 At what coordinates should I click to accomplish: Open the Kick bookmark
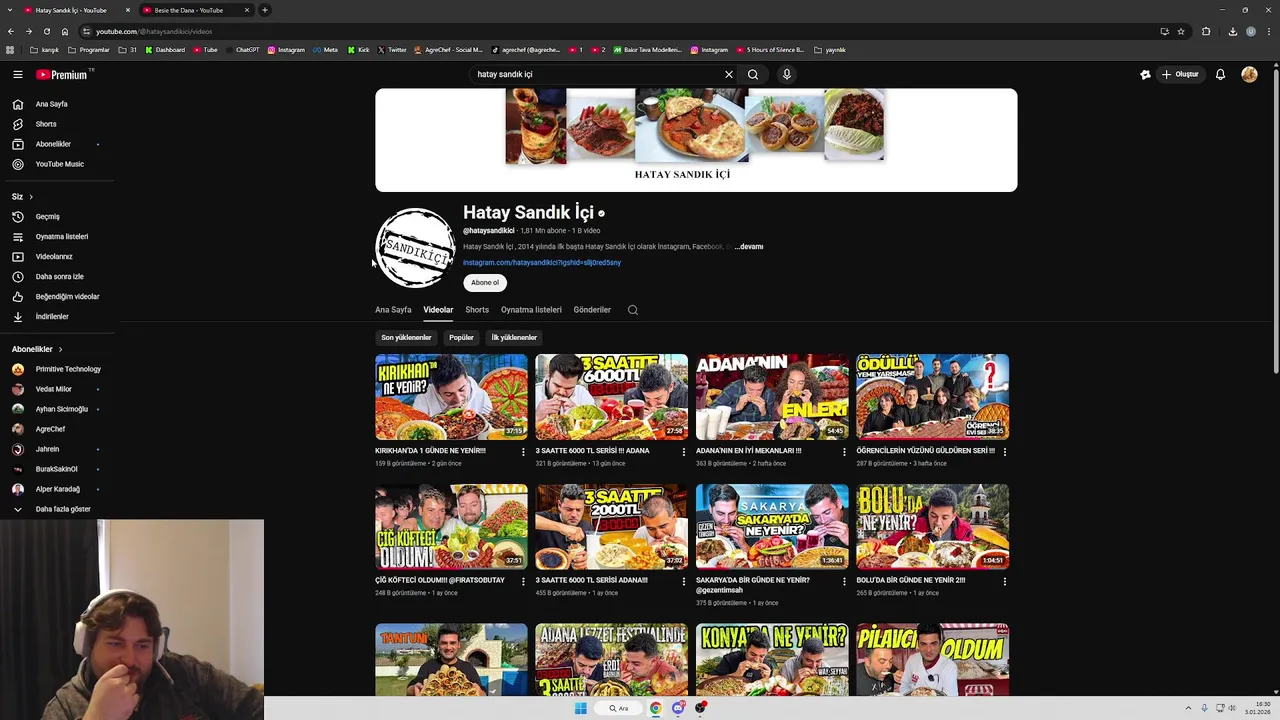[359, 50]
